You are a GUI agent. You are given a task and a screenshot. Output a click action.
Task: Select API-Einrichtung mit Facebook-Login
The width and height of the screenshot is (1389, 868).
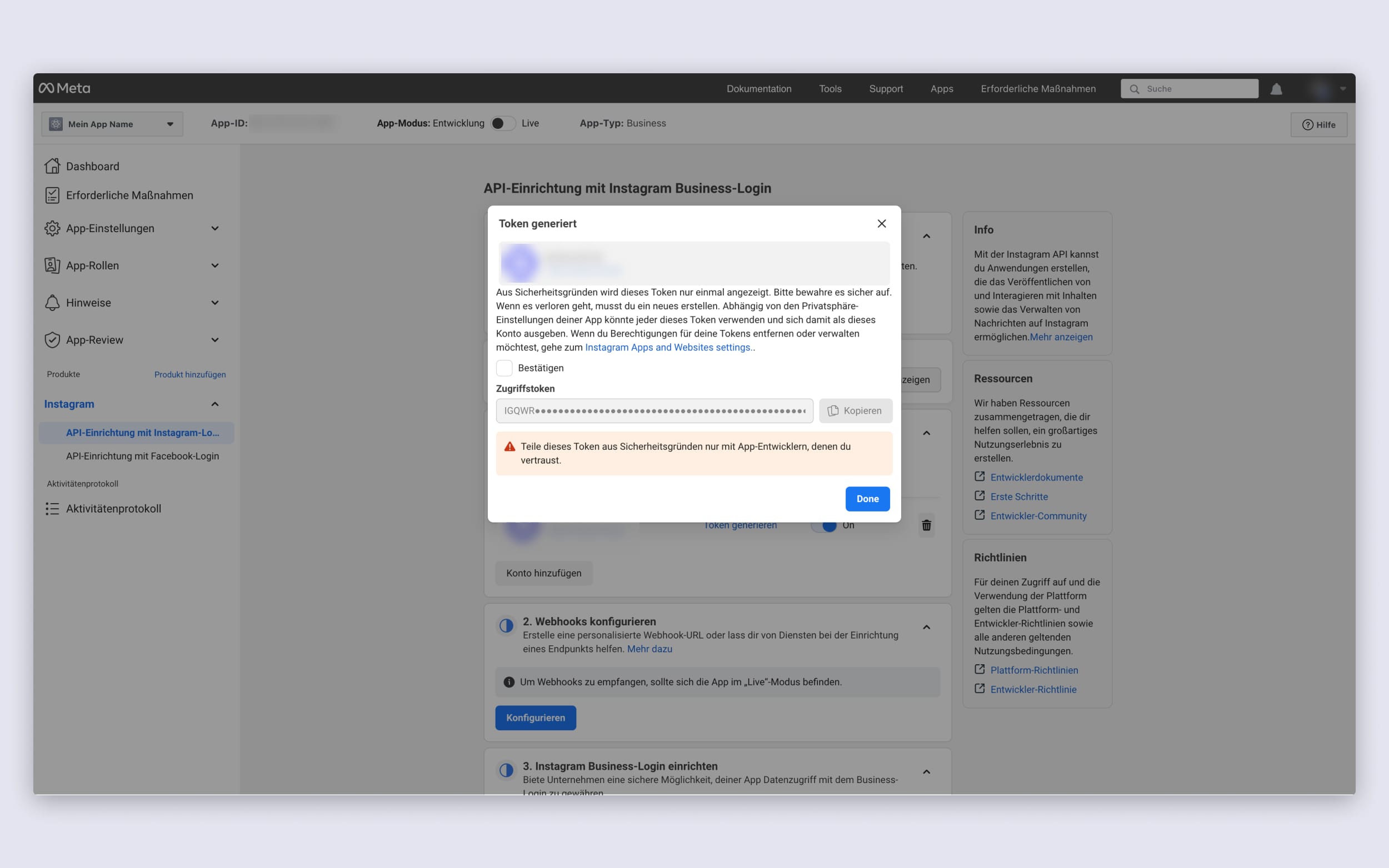point(142,456)
